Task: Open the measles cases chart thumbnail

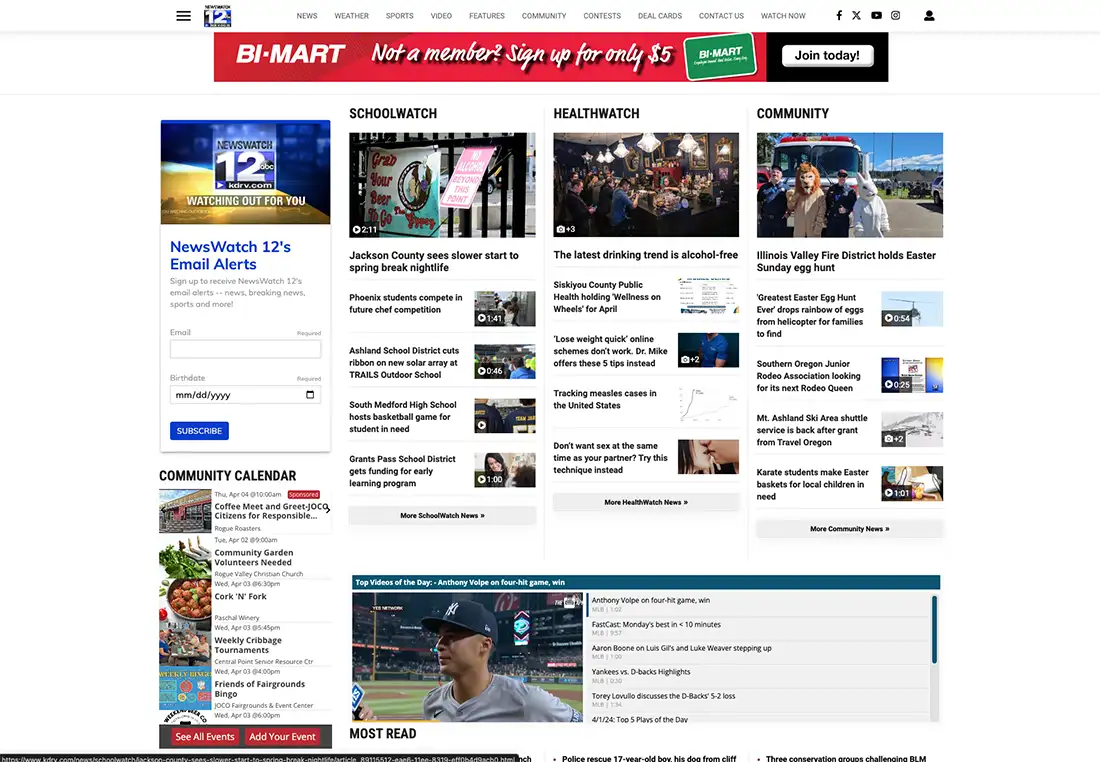Action: (709, 405)
